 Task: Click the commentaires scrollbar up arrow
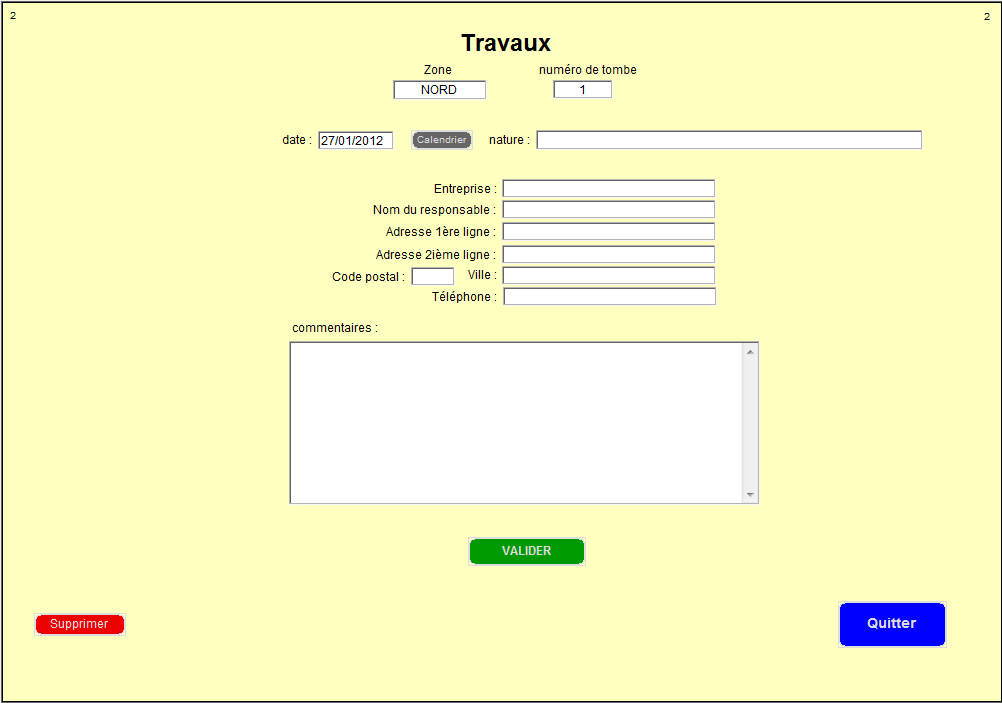point(750,351)
